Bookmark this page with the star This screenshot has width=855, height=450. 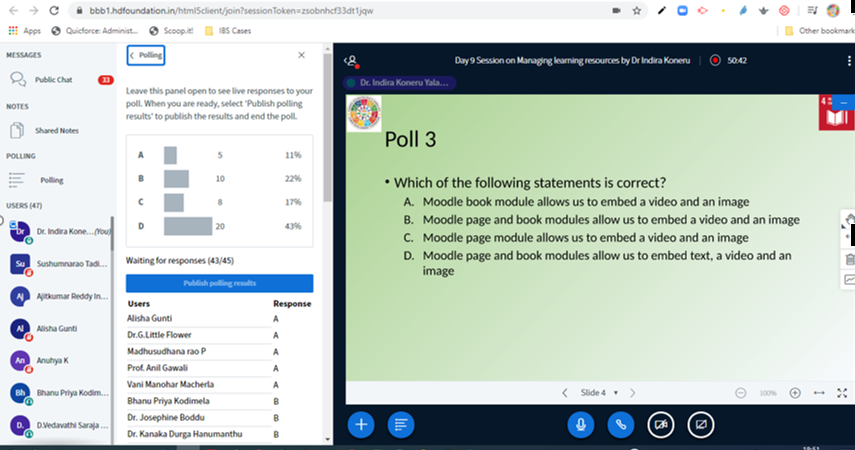point(636,10)
